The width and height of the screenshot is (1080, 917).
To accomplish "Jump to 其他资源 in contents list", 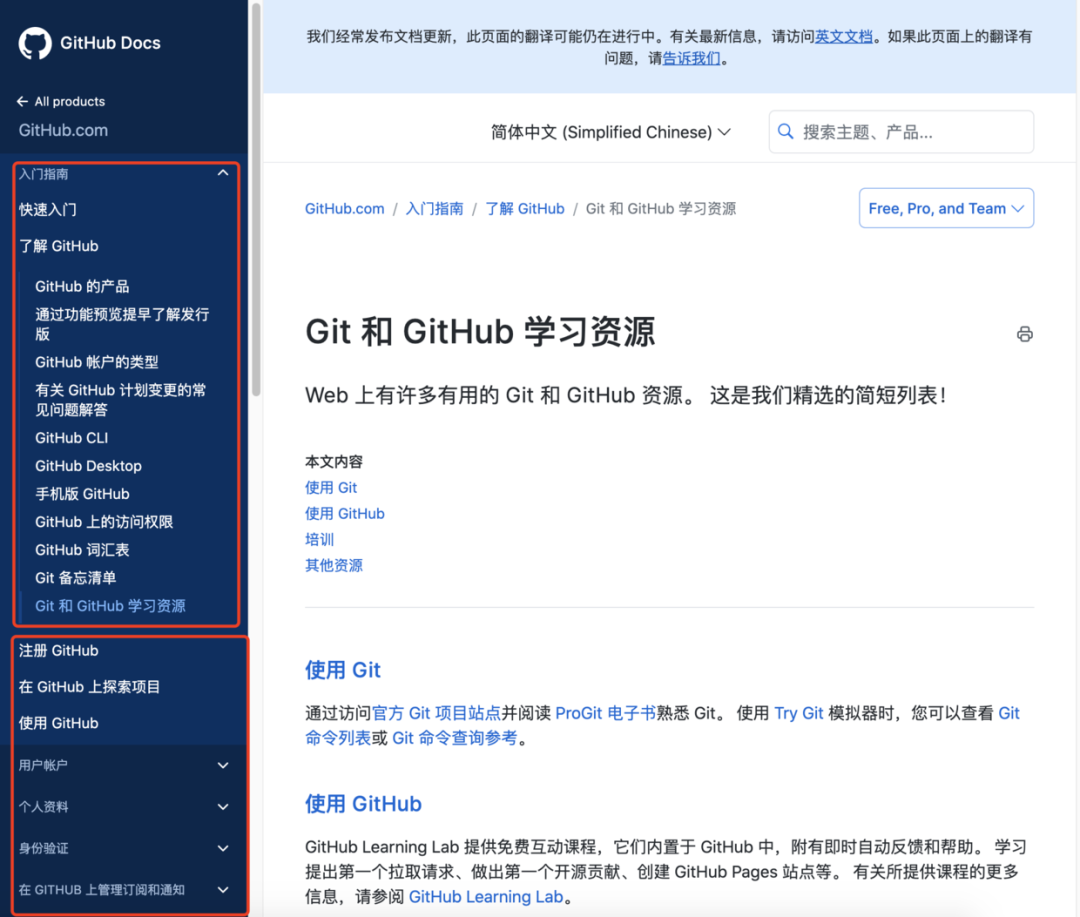I will (x=334, y=566).
